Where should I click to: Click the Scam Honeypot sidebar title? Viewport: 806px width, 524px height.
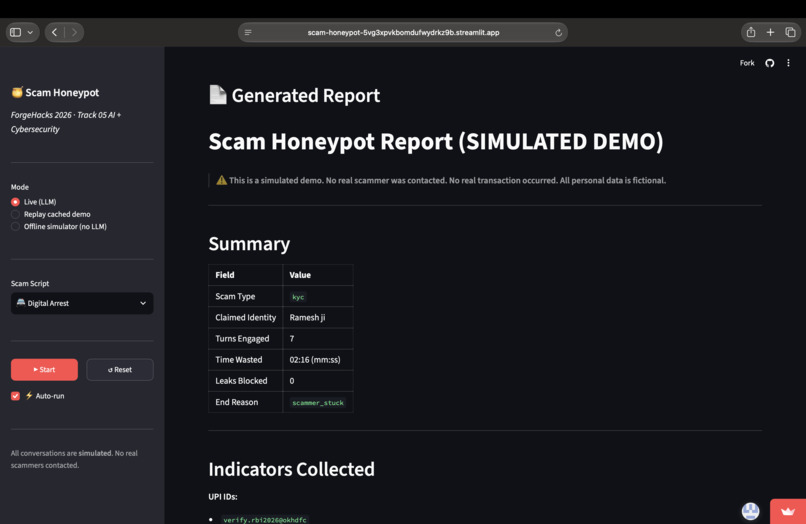pyautogui.click(x=62, y=93)
